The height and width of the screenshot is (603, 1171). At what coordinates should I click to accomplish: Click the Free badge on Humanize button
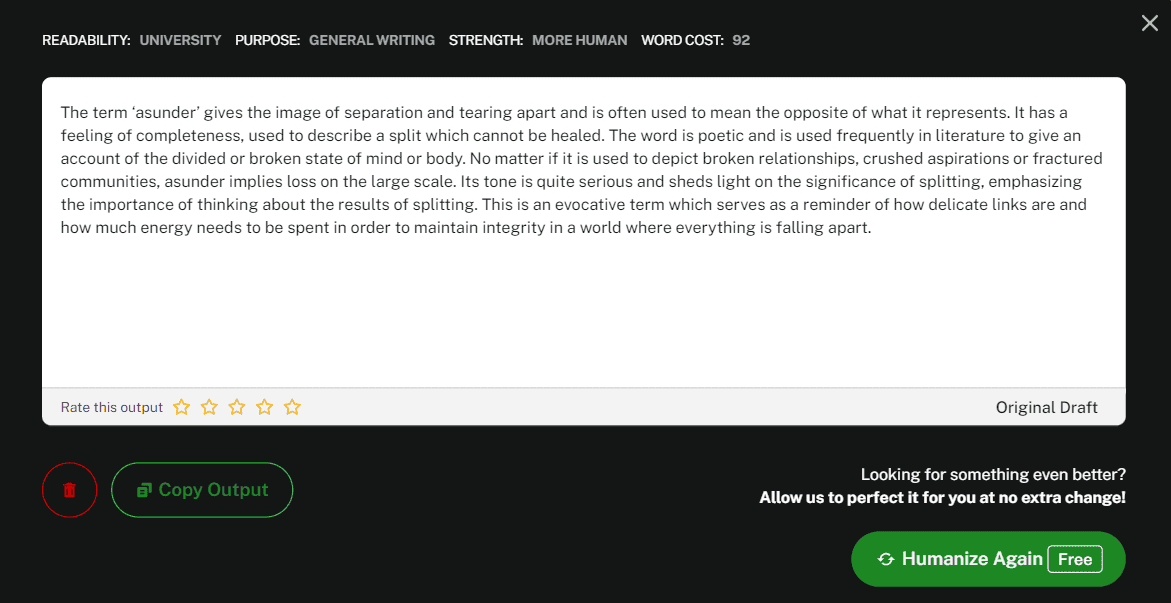click(x=1075, y=560)
